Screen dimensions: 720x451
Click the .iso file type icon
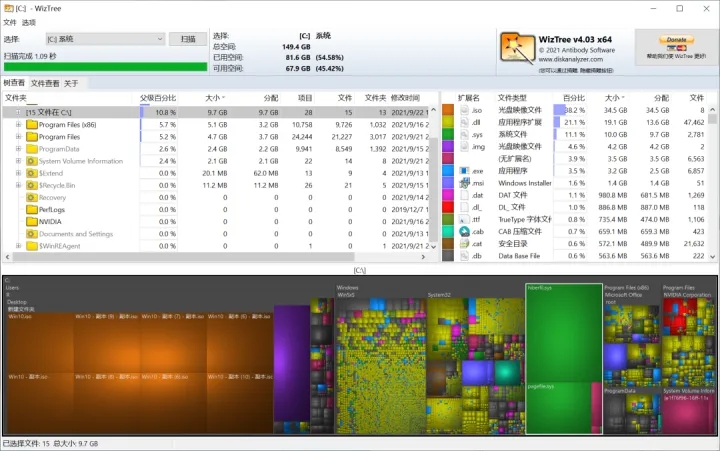tap(464, 110)
